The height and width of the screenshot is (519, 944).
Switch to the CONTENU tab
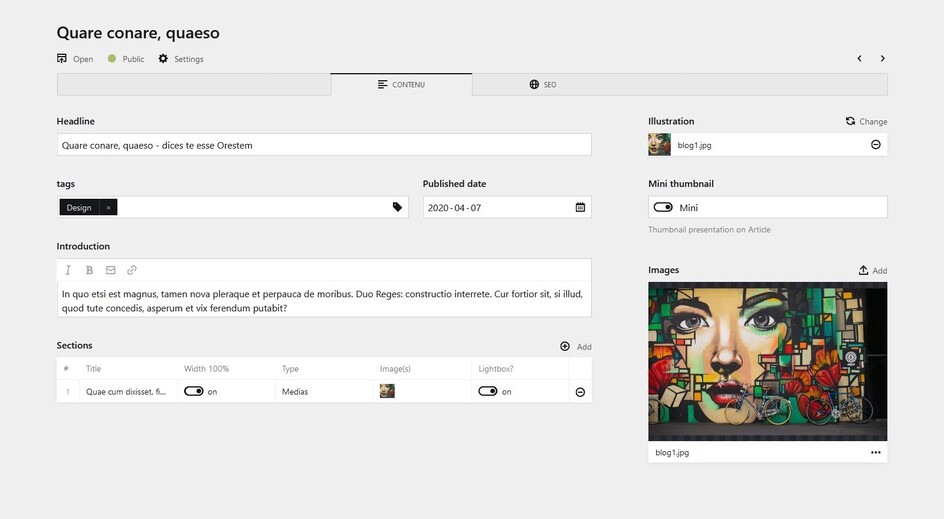402,84
